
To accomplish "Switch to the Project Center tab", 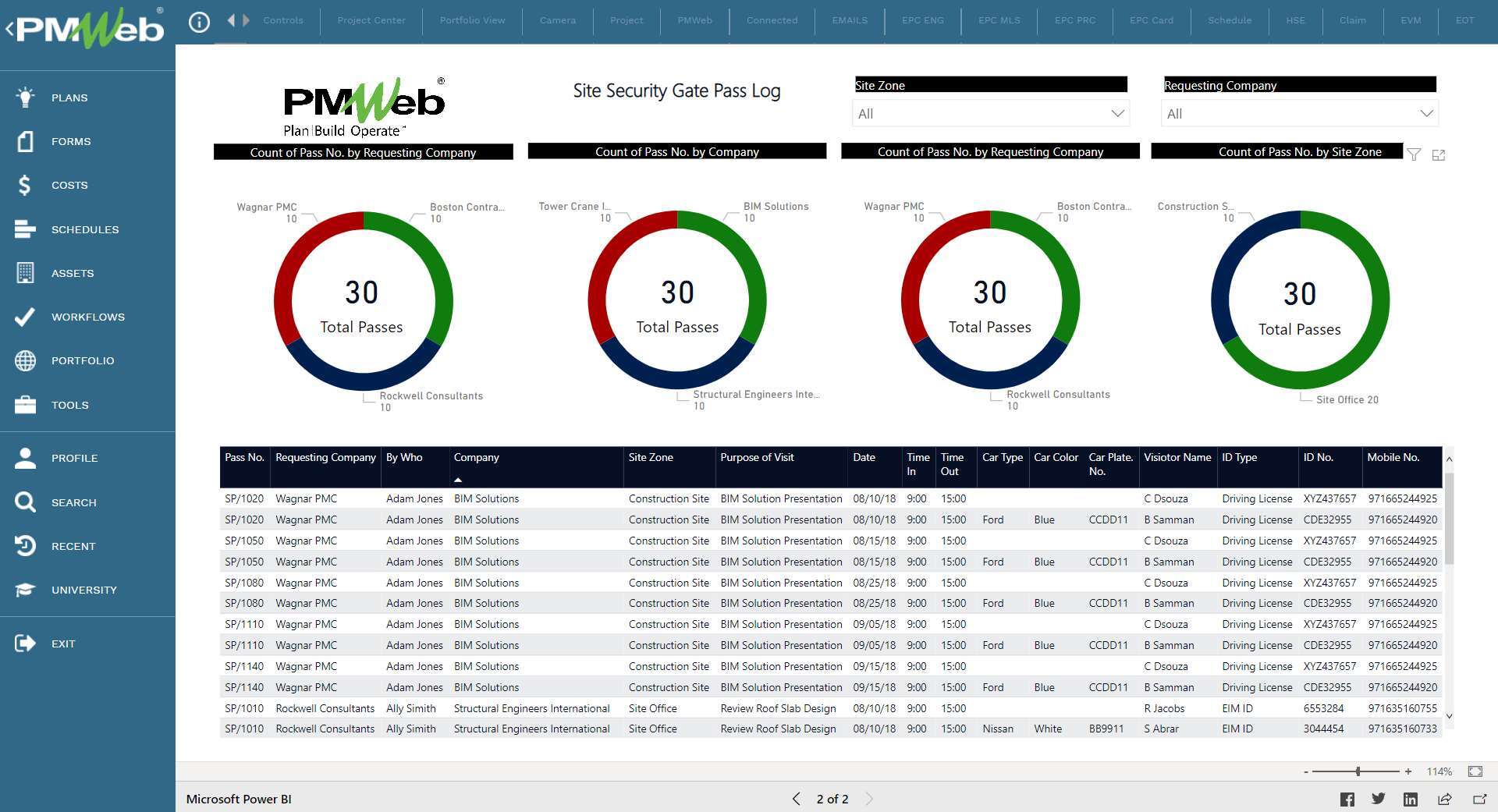I will click(371, 21).
